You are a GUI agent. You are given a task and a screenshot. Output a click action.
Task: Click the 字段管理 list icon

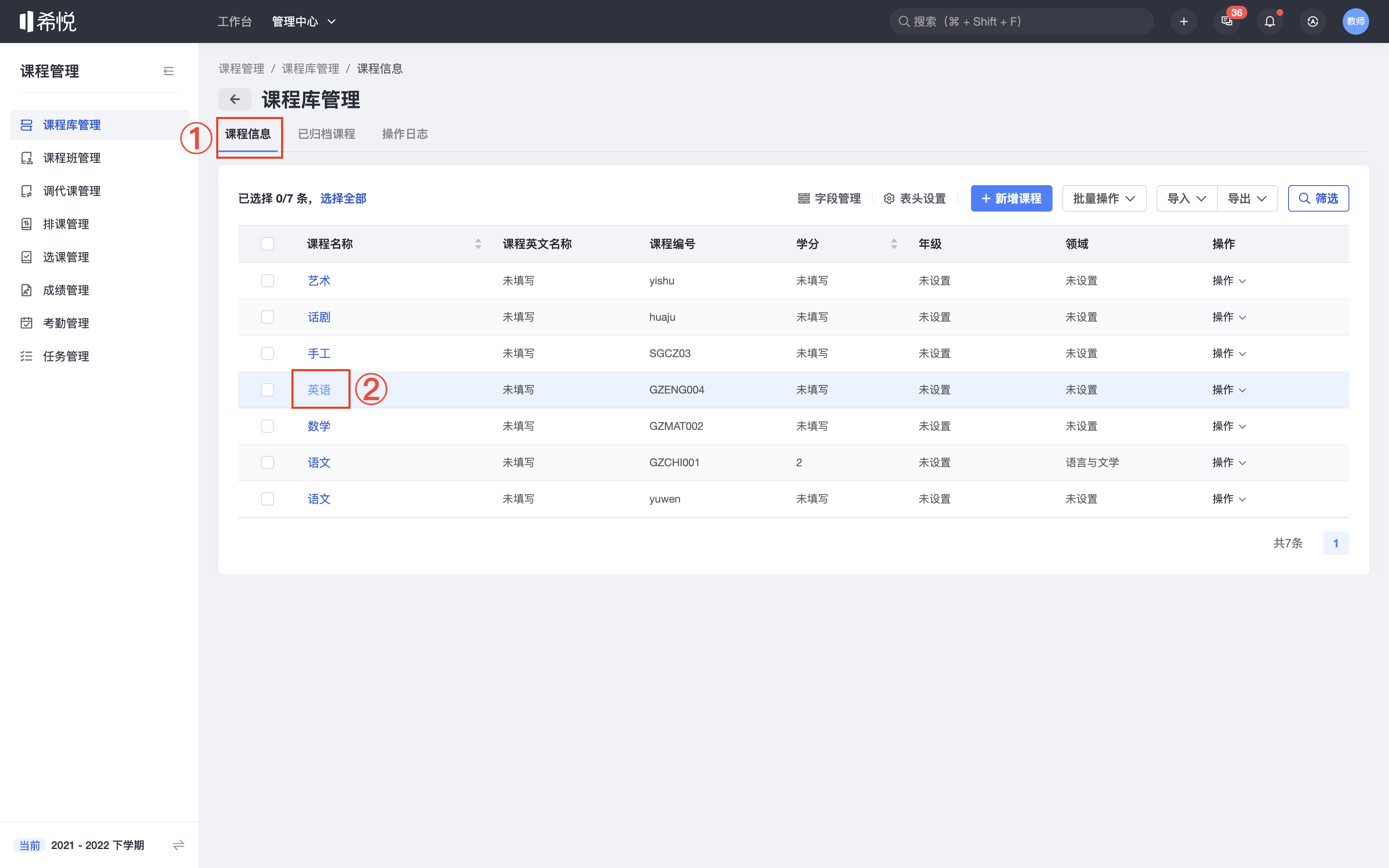pos(804,199)
